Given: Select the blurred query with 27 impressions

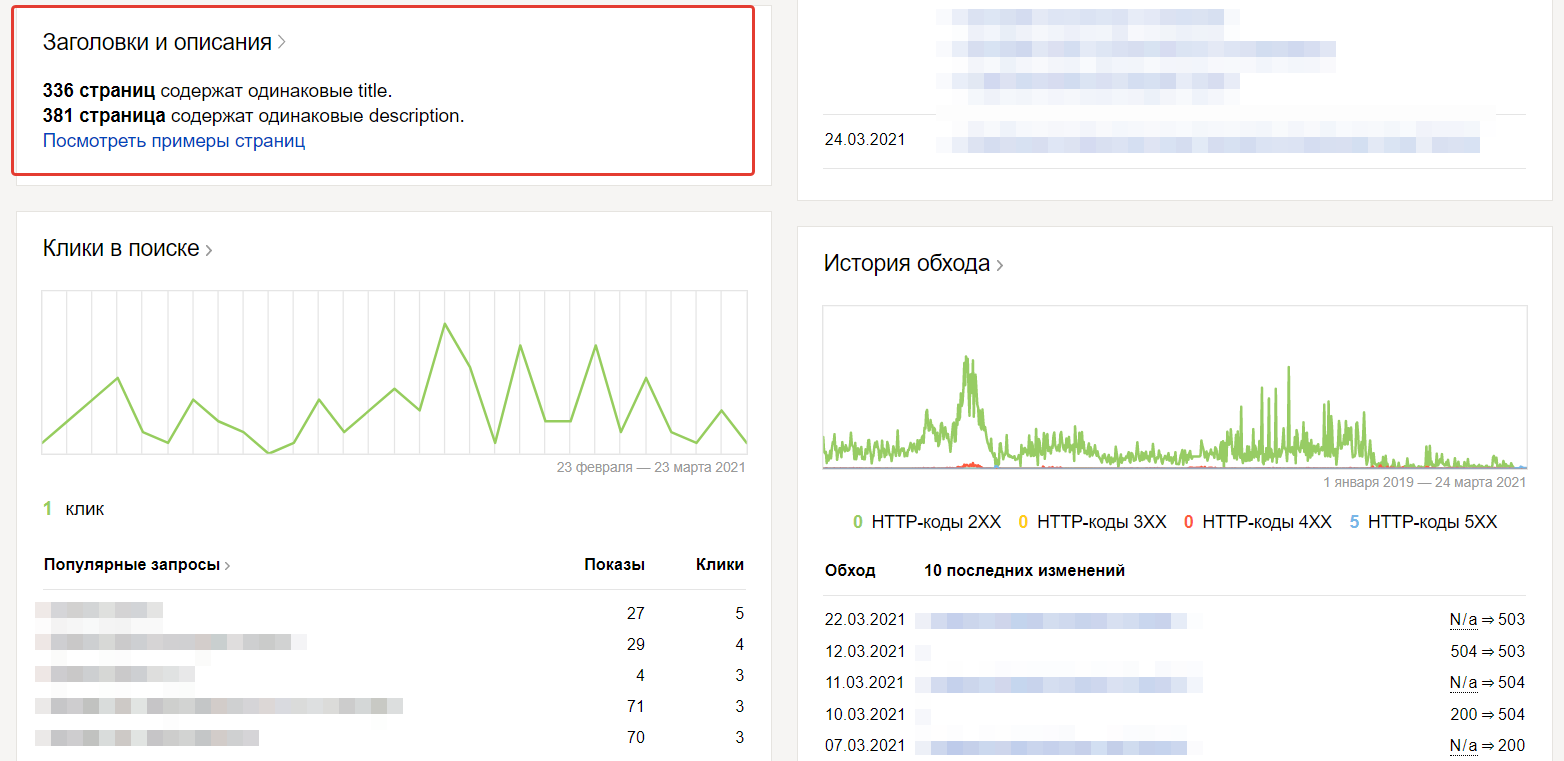Looking at the screenshot, I should [x=100, y=611].
